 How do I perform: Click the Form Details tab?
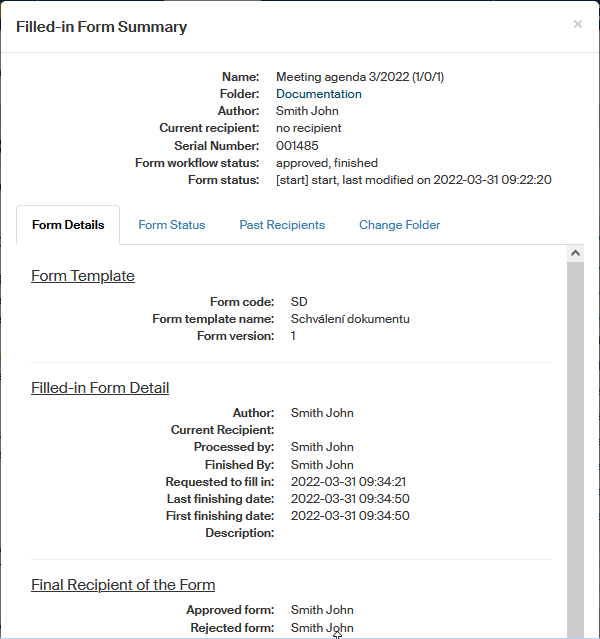click(68, 225)
